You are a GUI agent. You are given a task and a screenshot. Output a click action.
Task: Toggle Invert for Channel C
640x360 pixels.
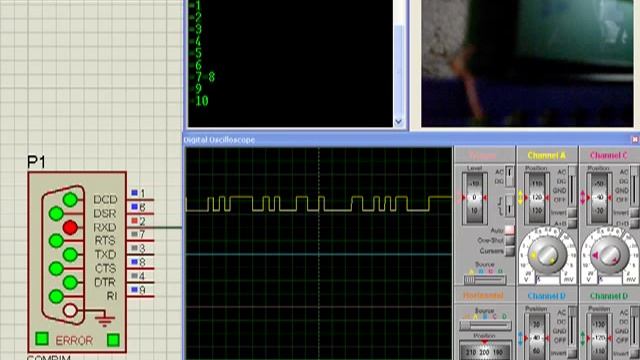[x=635, y=213]
